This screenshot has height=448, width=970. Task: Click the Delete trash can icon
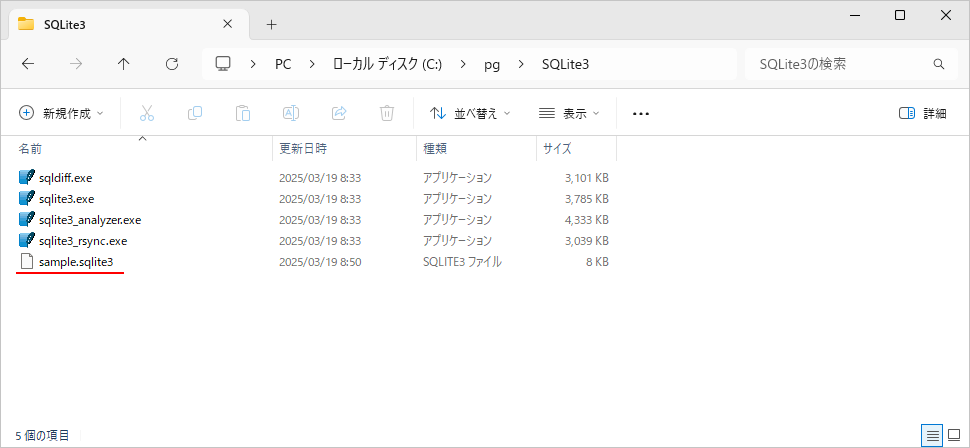click(x=387, y=113)
